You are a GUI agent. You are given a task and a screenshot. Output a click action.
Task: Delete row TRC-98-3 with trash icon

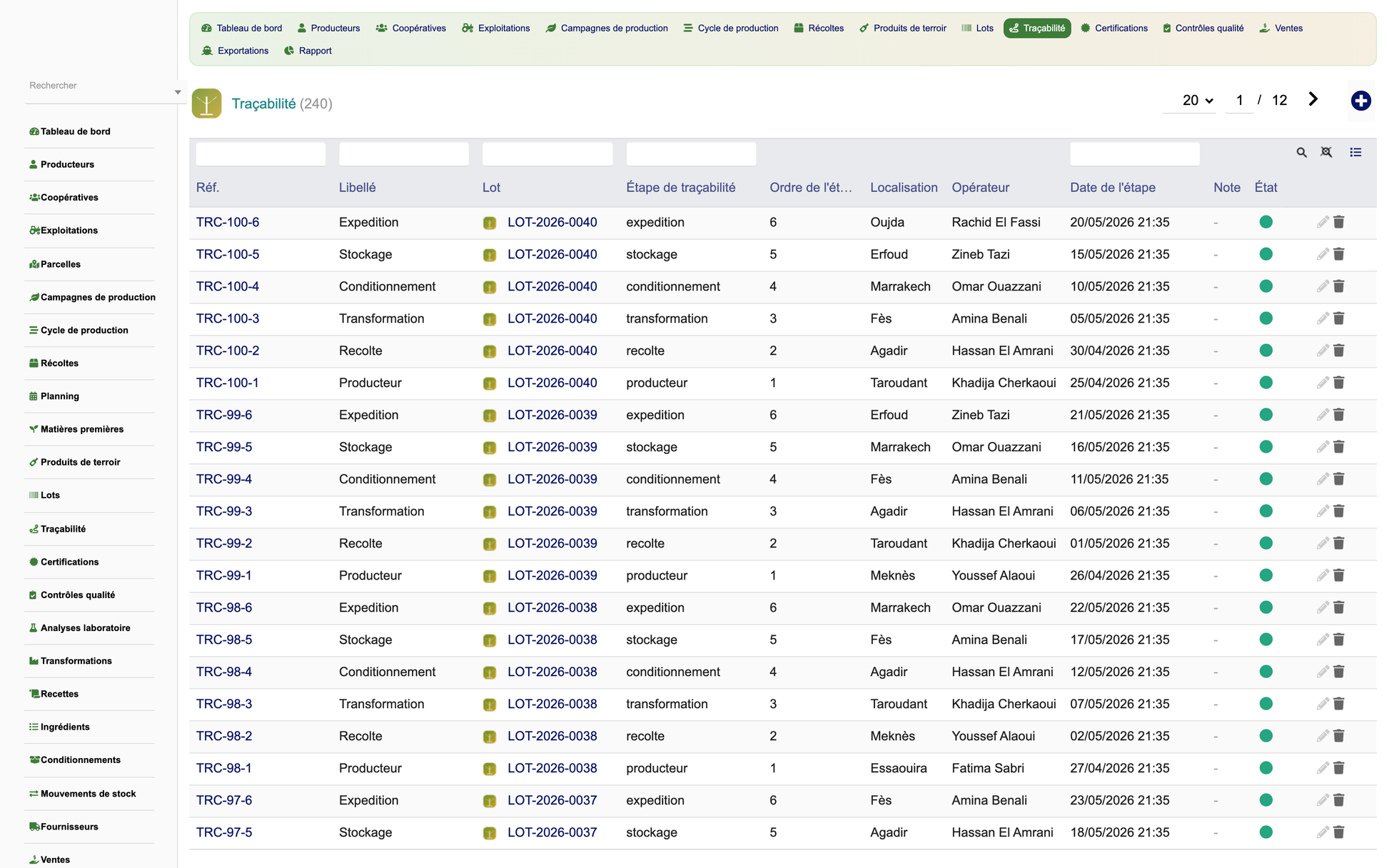tap(1339, 704)
